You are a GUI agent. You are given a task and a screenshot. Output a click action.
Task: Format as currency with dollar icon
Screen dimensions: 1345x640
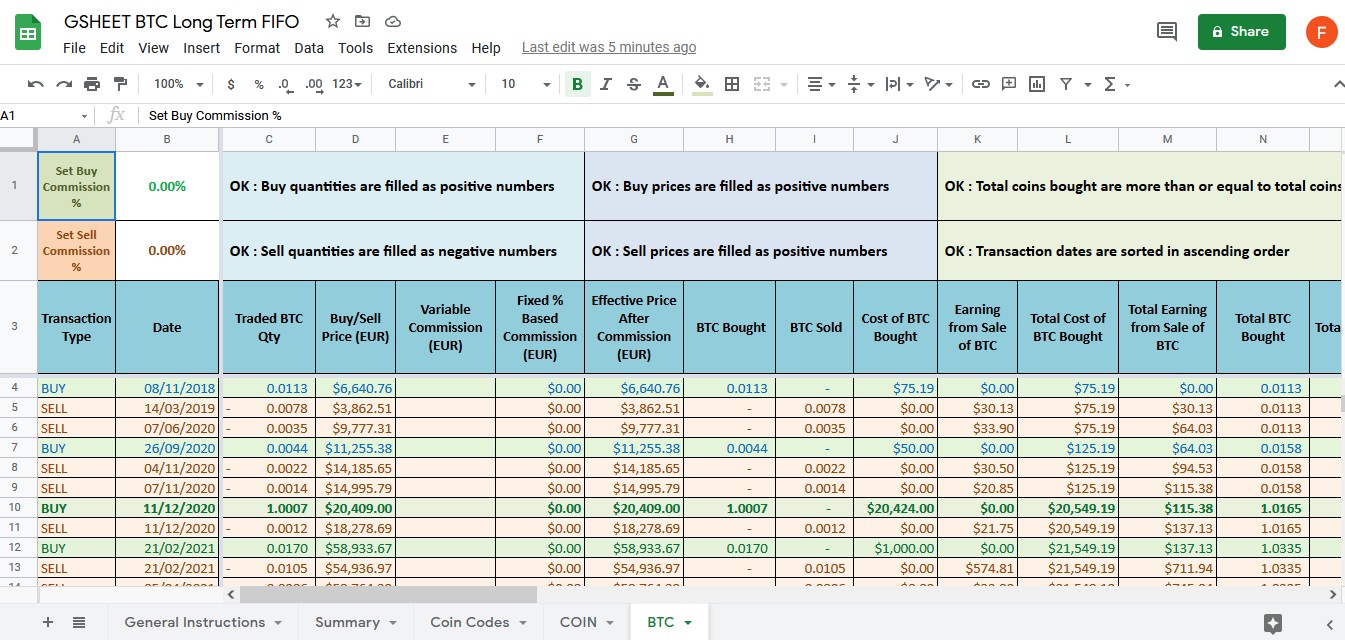click(231, 84)
